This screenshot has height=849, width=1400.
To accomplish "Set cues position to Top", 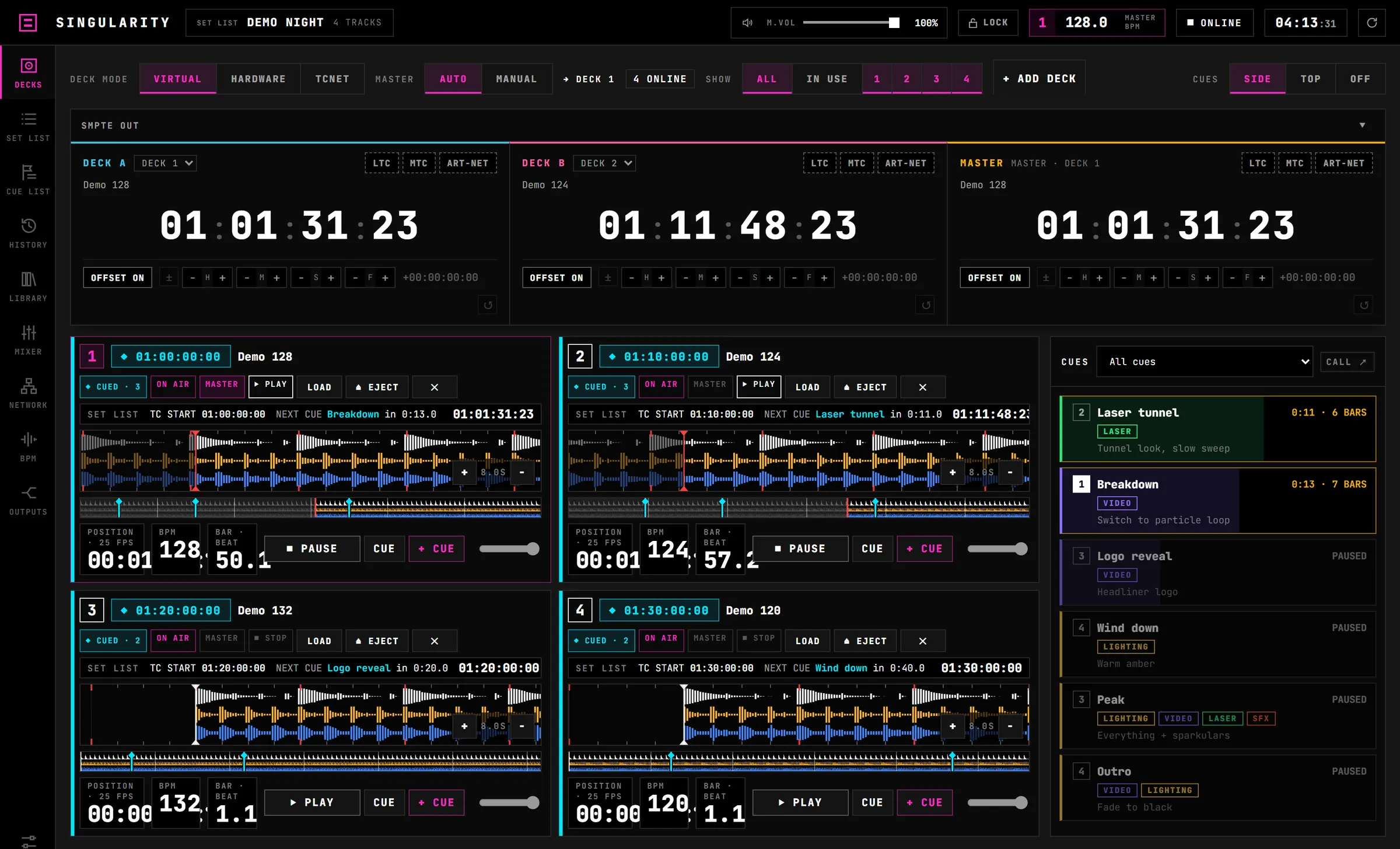I will coord(1311,79).
